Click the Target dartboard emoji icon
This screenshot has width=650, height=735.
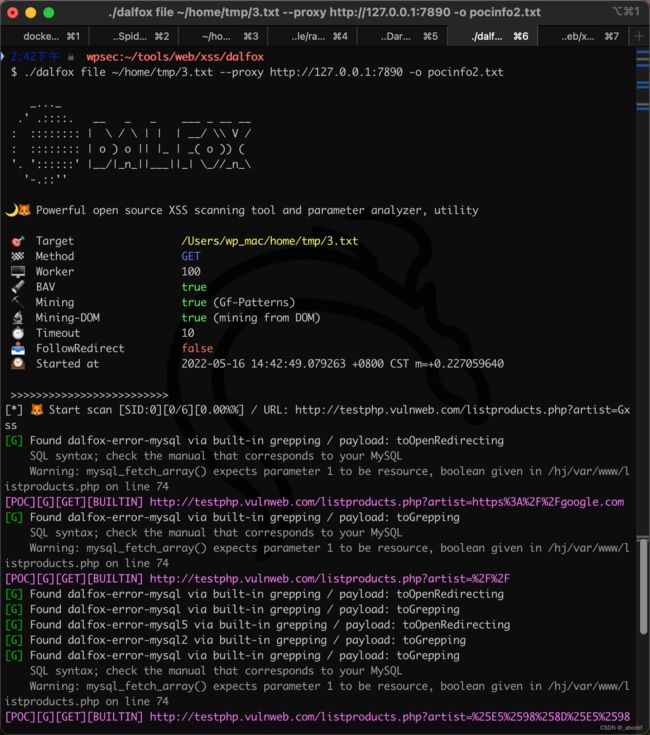tap(18, 241)
